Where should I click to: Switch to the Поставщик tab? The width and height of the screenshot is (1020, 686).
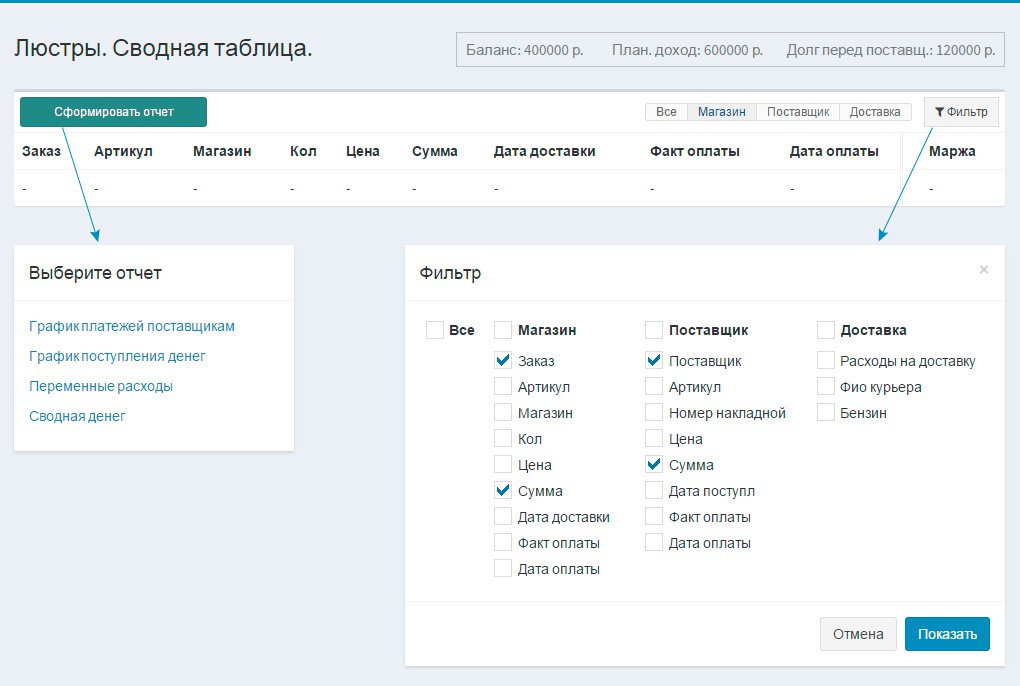click(798, 112)
